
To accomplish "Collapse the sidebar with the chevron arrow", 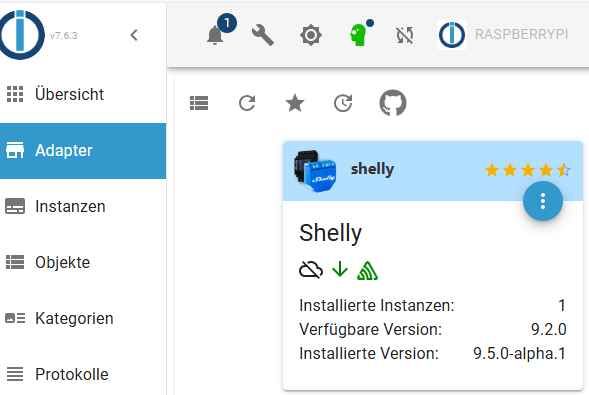I will point(134,35).
